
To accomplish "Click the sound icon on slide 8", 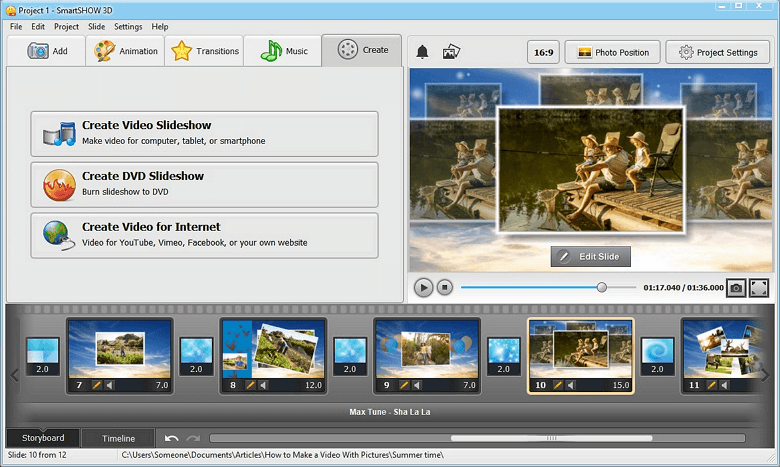I will [264, 385].
